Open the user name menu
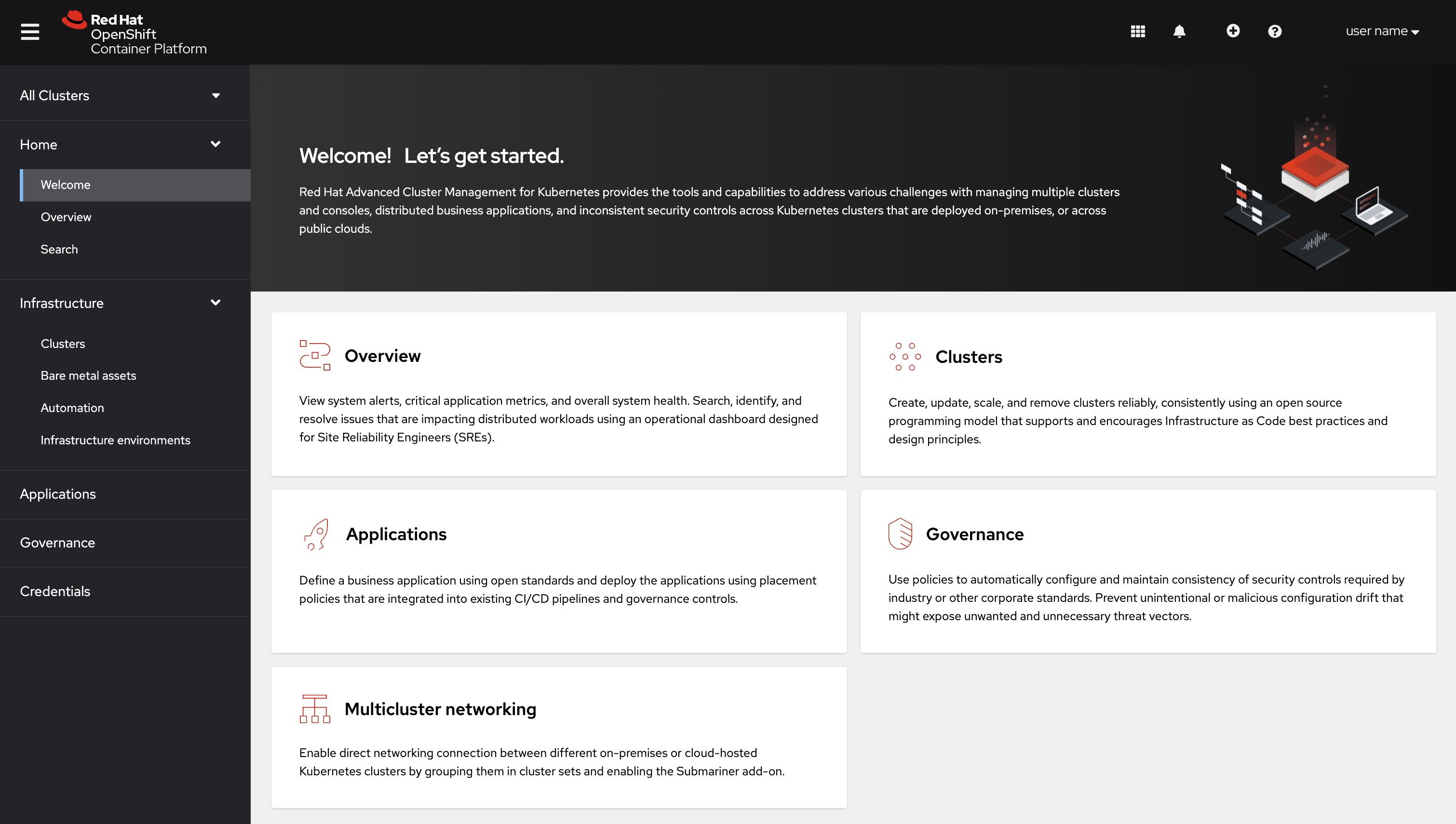 coord(1382,32)
